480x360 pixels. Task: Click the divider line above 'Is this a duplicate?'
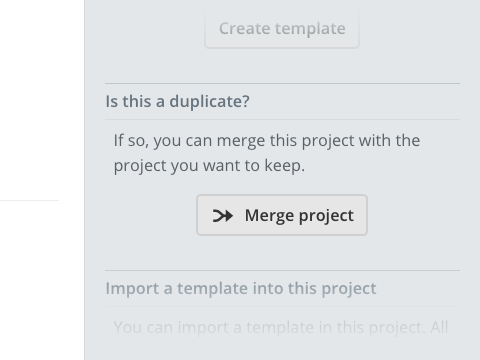click(282, 83)
